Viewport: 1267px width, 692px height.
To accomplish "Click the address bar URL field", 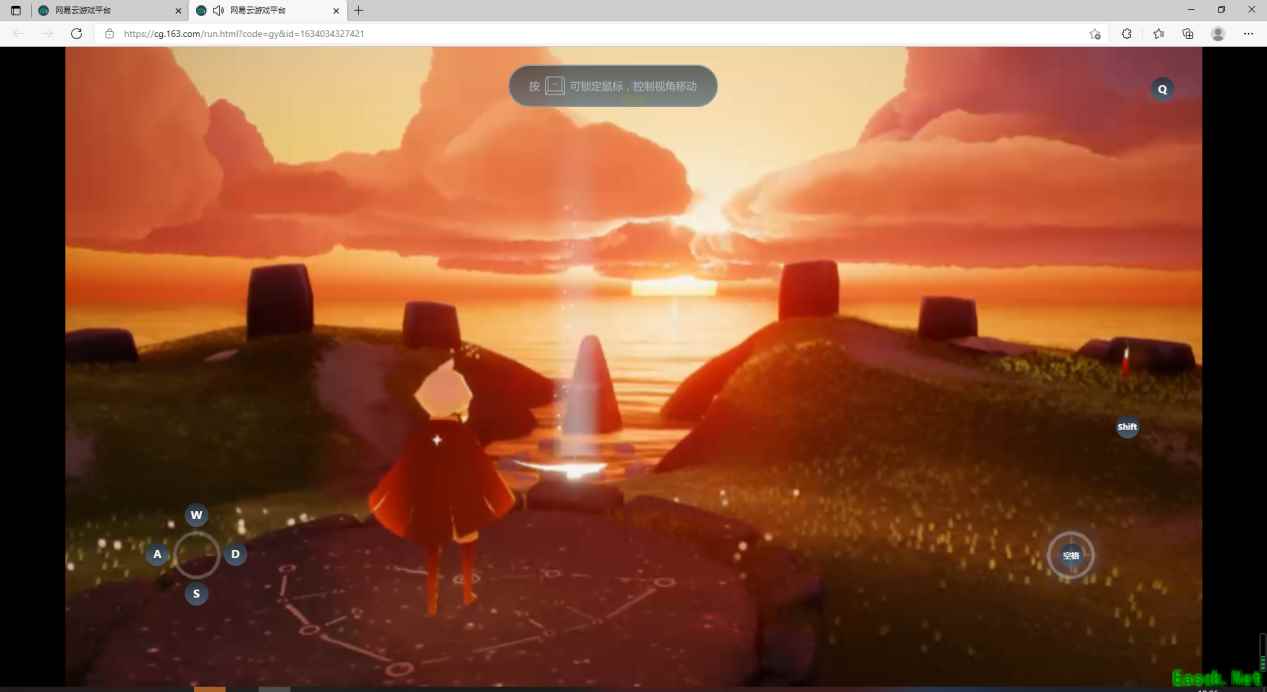I will [600, 33].
